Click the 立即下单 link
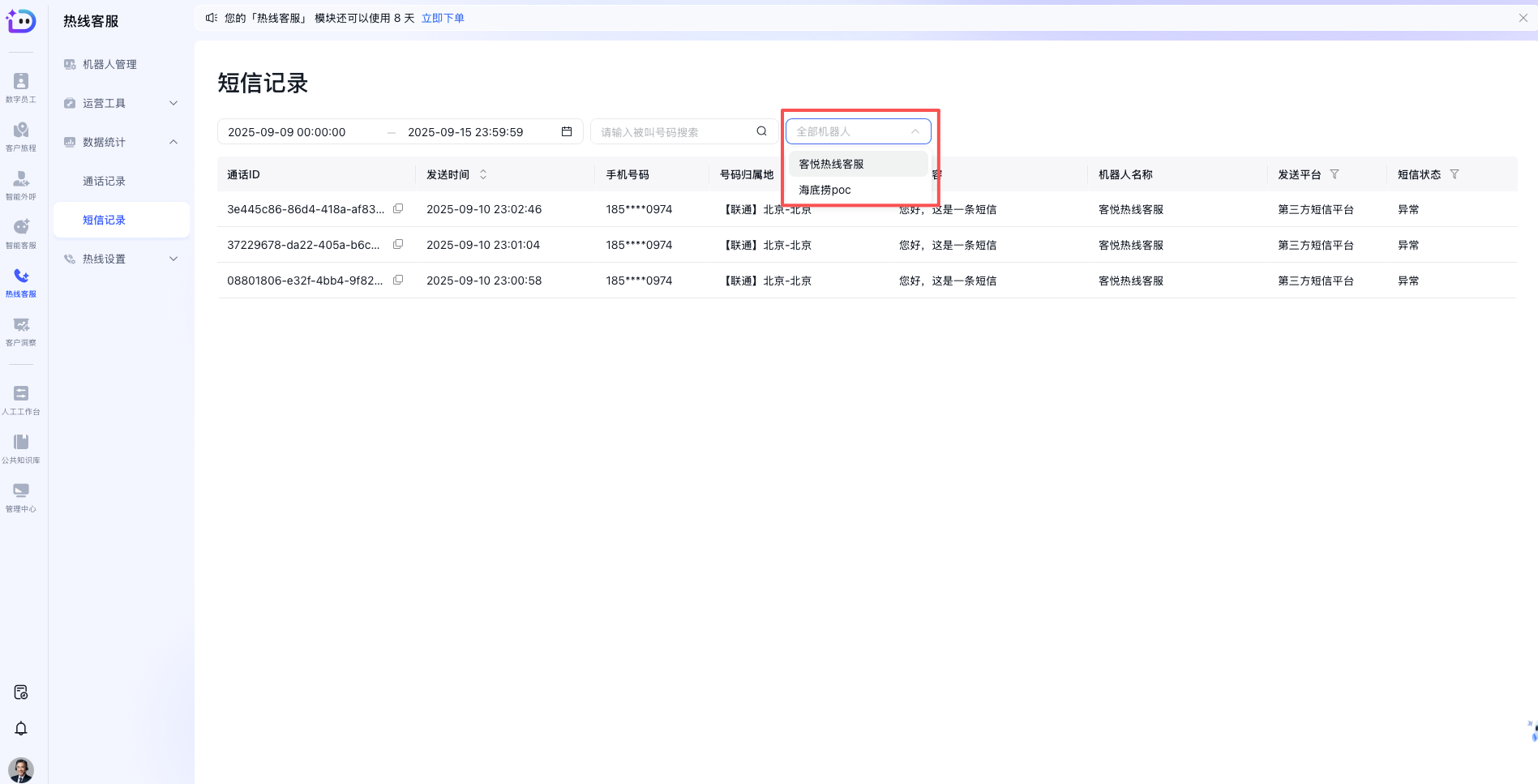The width and height of the screenshot is (1538, 784). point(443,18)
